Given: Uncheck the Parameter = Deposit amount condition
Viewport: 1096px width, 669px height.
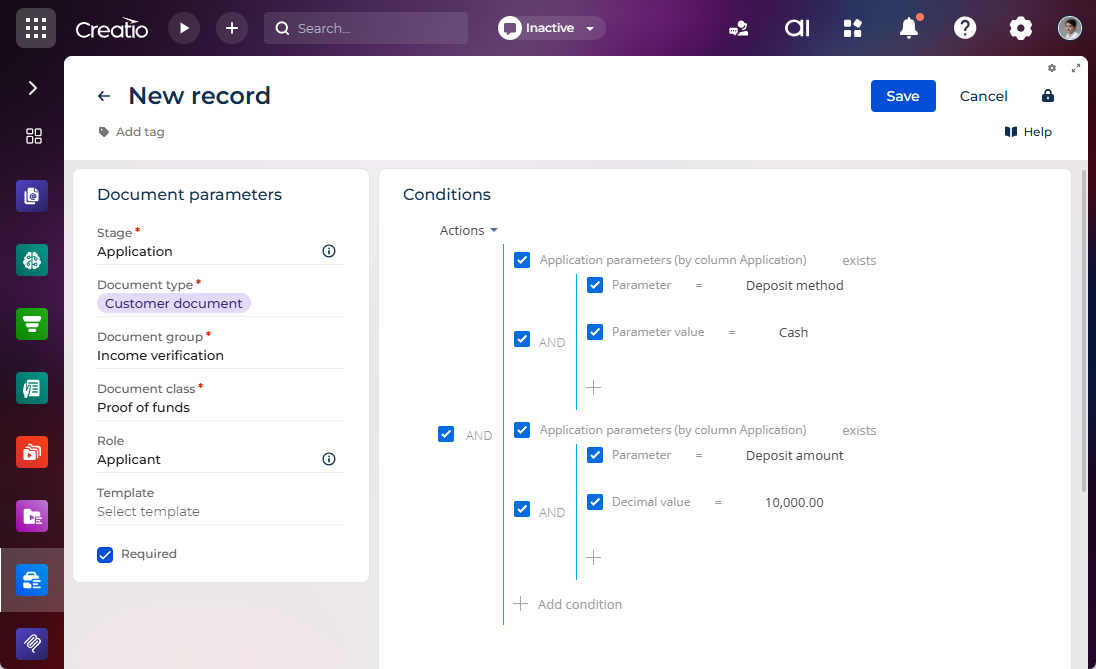Looking at the screenshot, I should pyautogui.click(x=595, y=455).
